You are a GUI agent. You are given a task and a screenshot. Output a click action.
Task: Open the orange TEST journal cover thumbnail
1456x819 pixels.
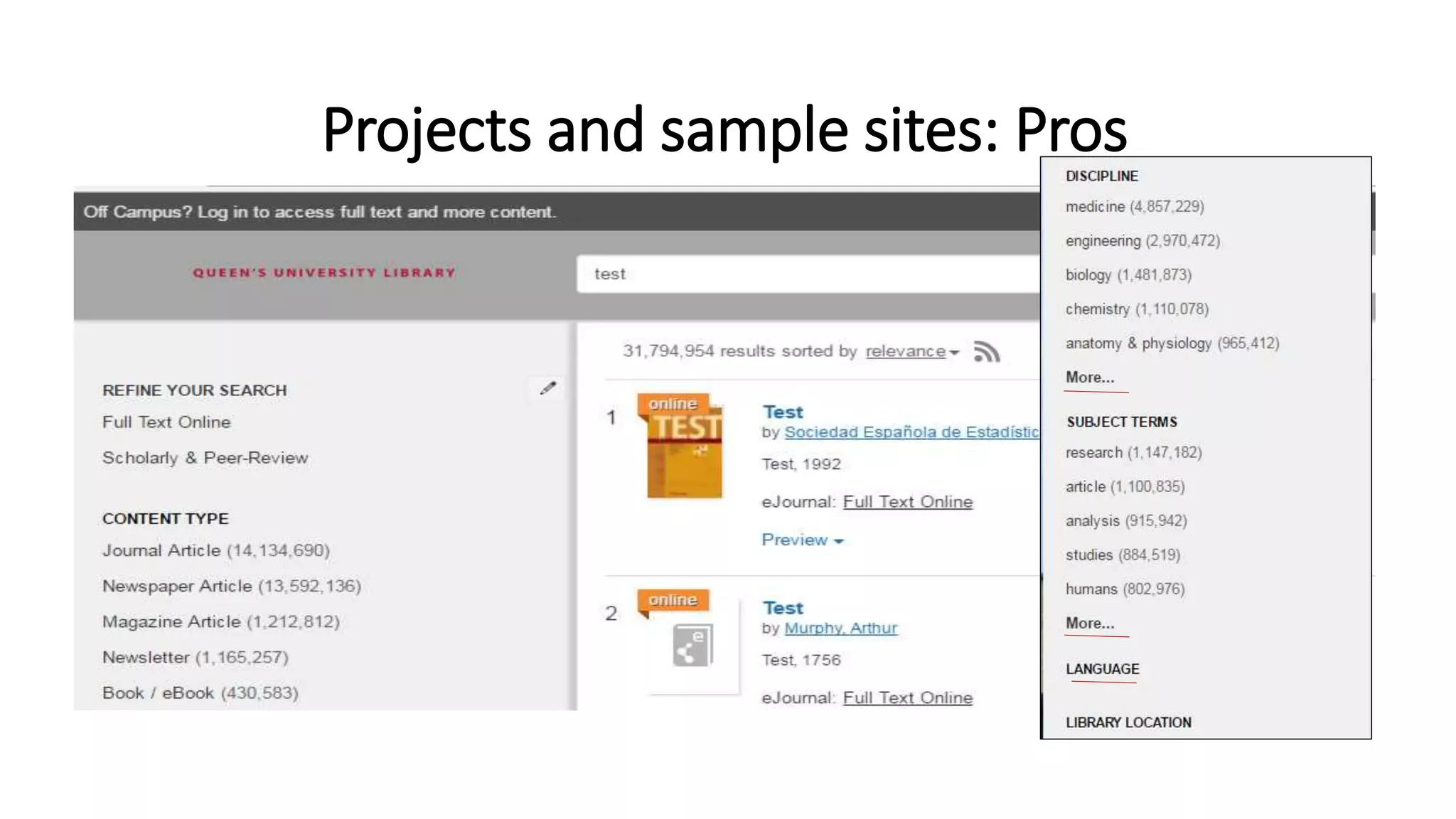[x=685, y=452]
